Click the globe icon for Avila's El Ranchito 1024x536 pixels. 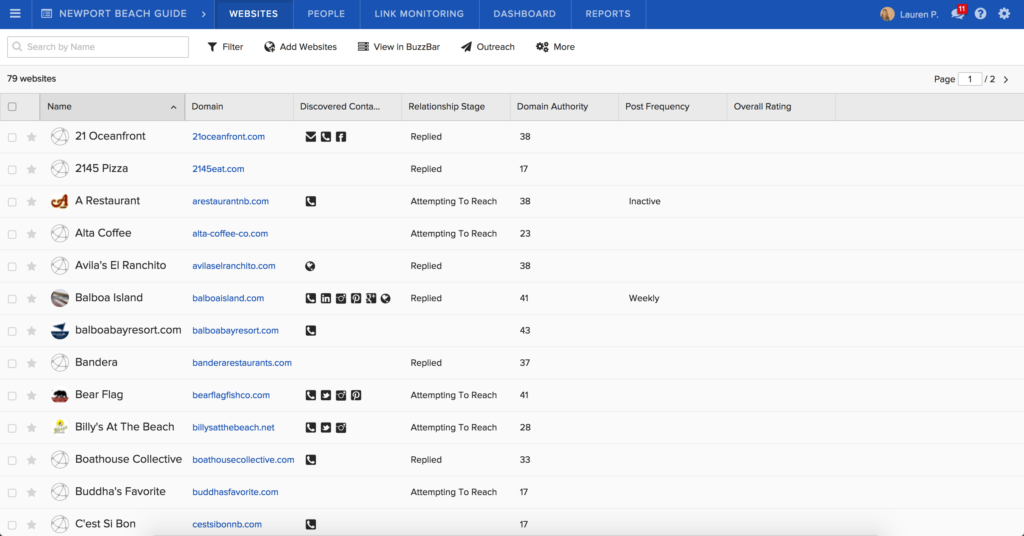click(x=310, y=266)
